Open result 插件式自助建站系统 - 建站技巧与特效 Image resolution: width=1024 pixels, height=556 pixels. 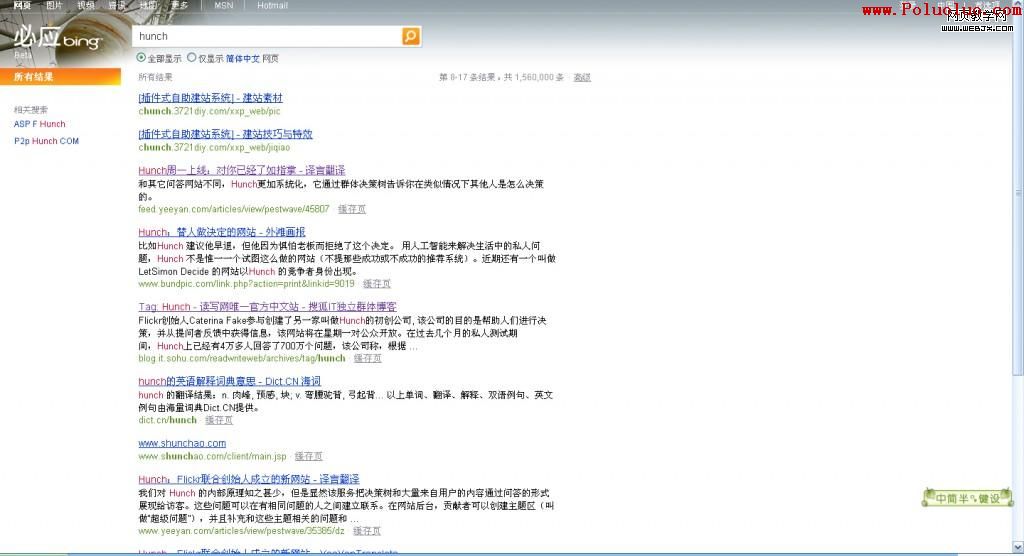[x=225, y=134]
